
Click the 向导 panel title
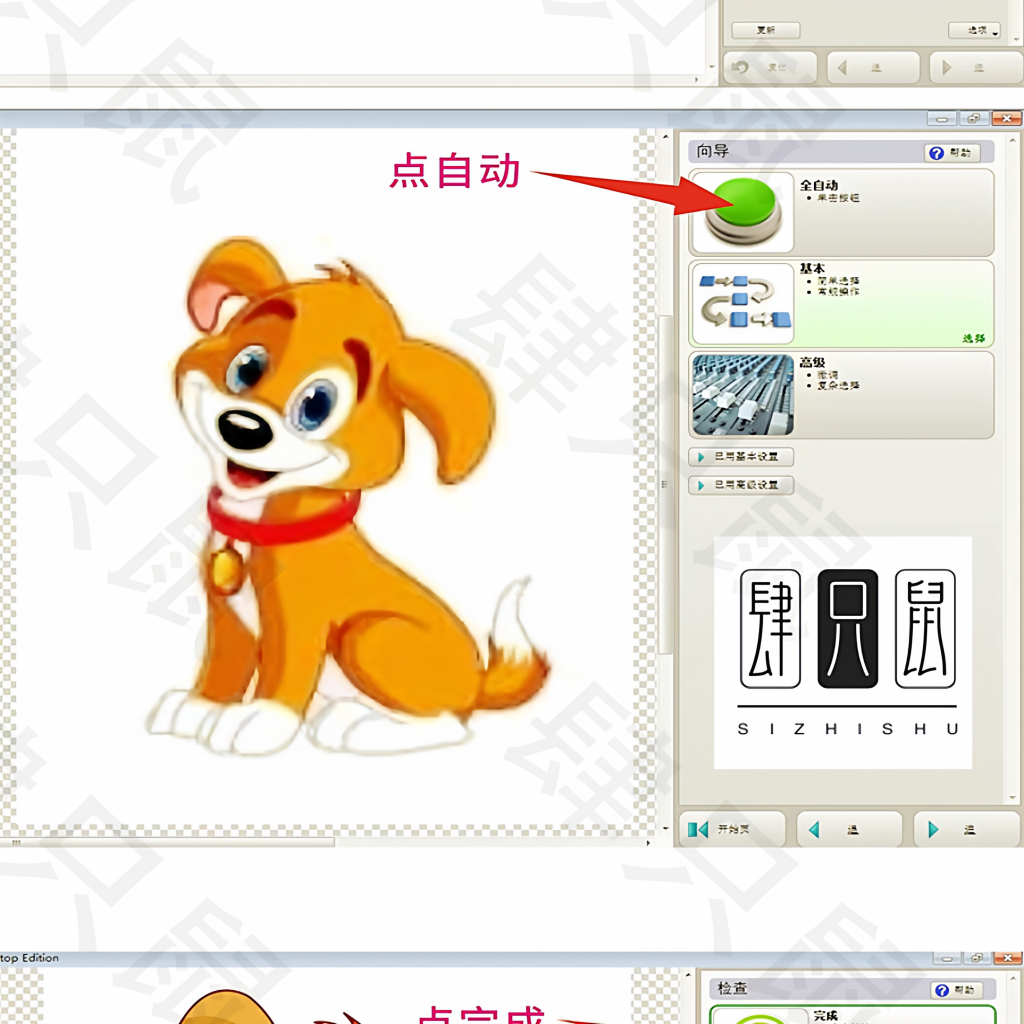(712, 151)
